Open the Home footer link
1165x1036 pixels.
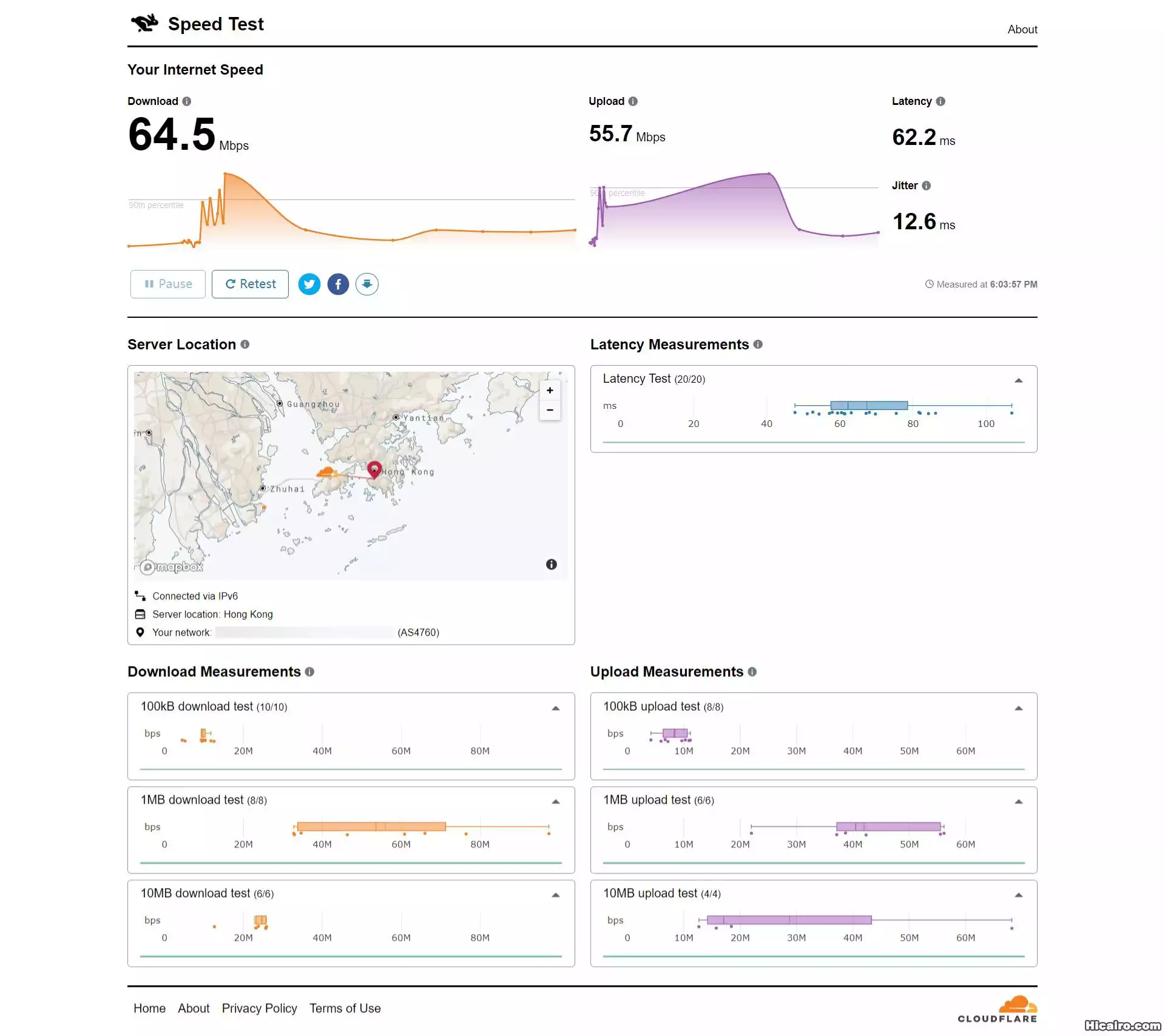[x=149, y=1008]
